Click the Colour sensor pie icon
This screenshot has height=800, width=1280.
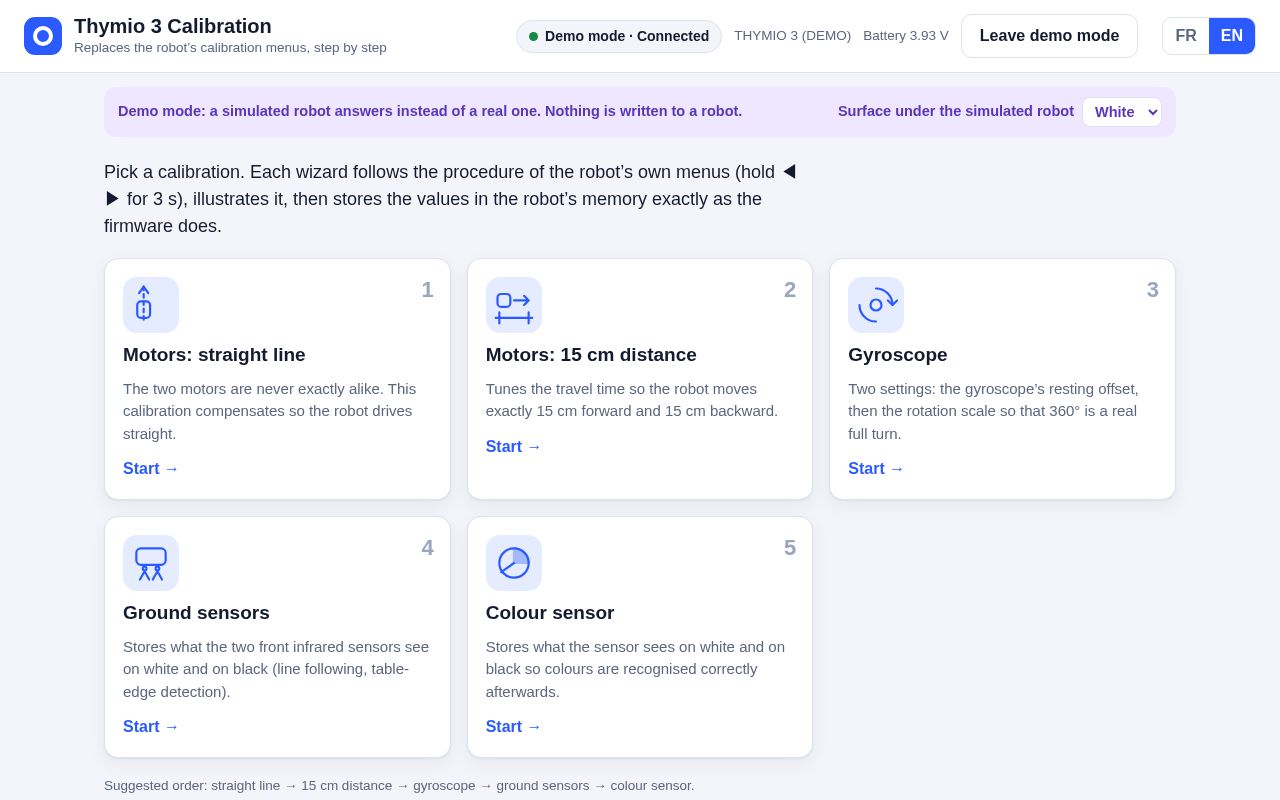tap(514, 563)
